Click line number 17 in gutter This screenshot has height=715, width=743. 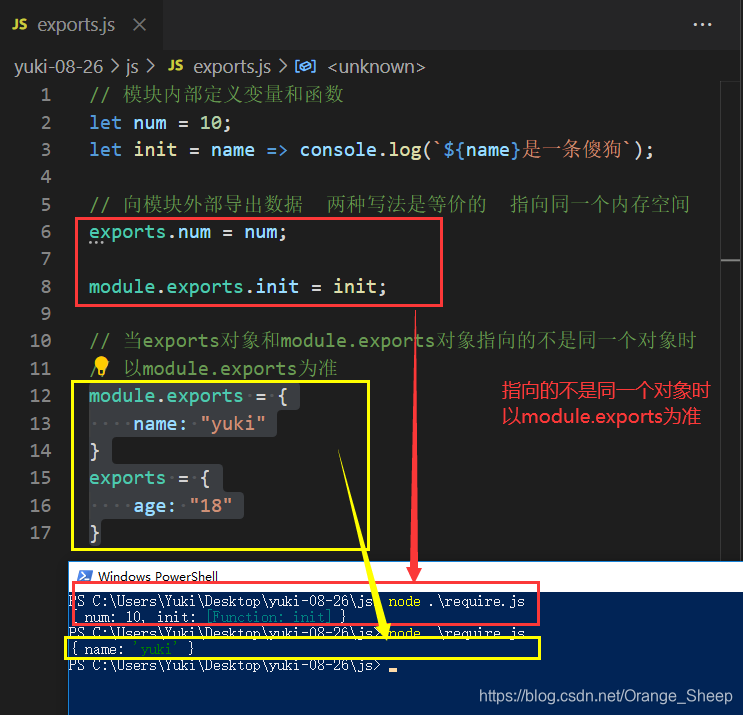pos(40,533)
